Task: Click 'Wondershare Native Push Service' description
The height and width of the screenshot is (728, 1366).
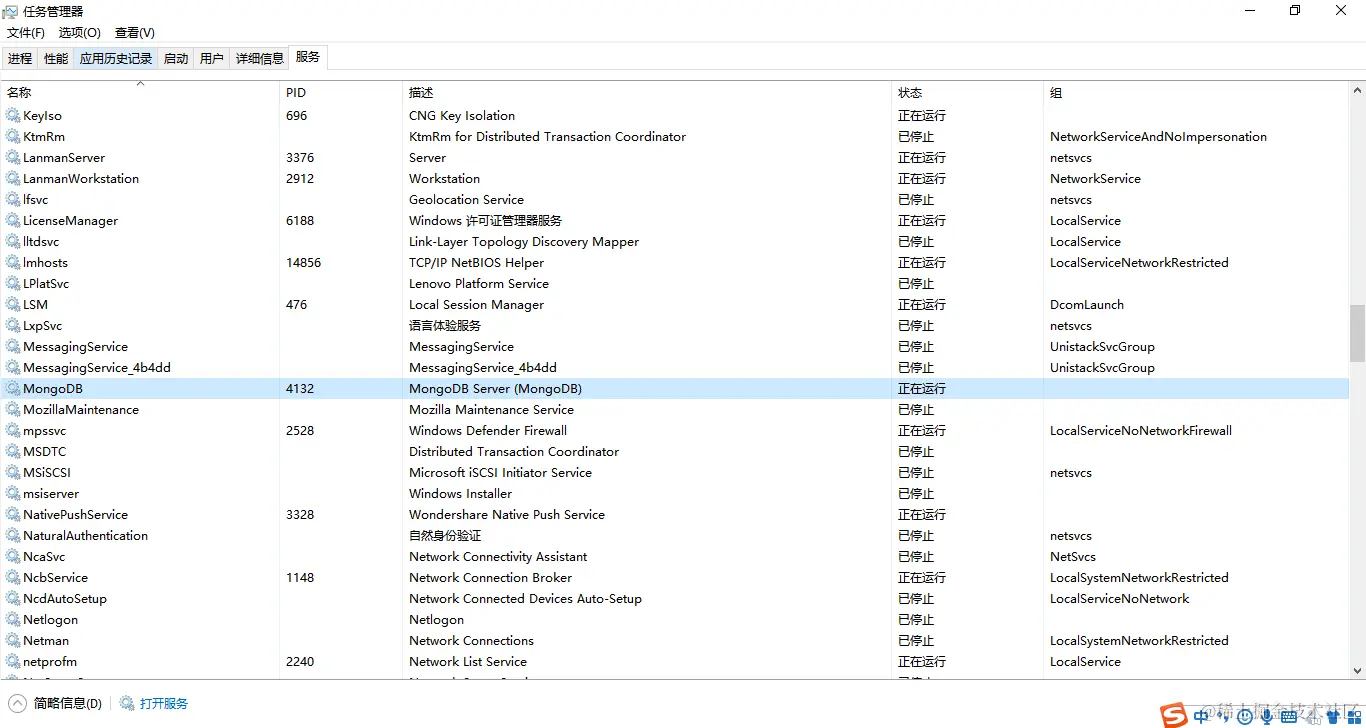Action: click(507, 515)
